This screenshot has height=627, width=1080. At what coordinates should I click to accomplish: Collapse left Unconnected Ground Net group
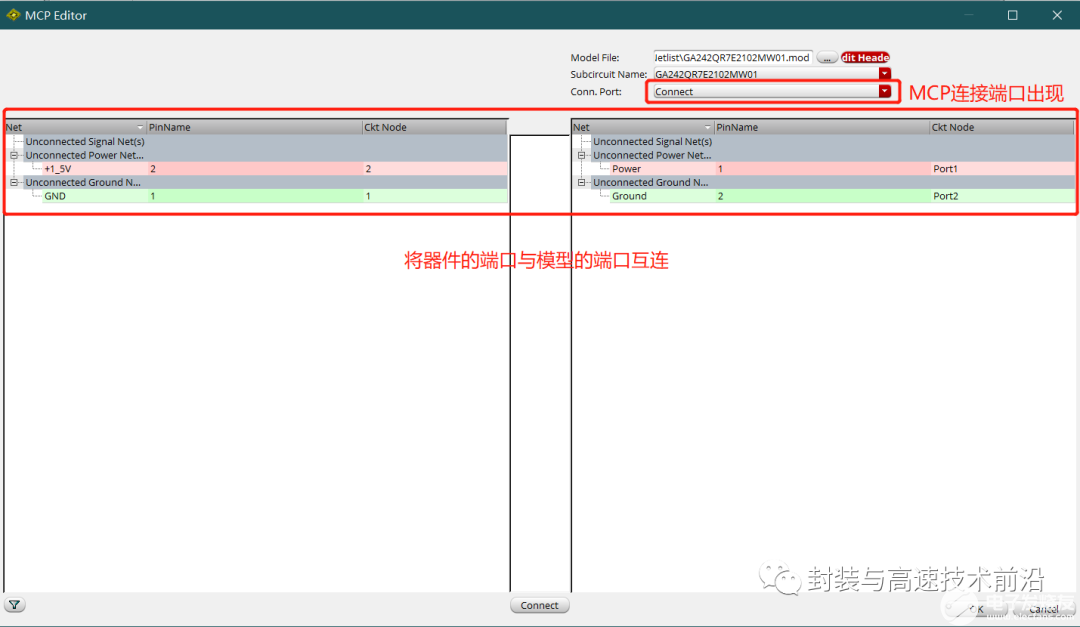(14, 183)
